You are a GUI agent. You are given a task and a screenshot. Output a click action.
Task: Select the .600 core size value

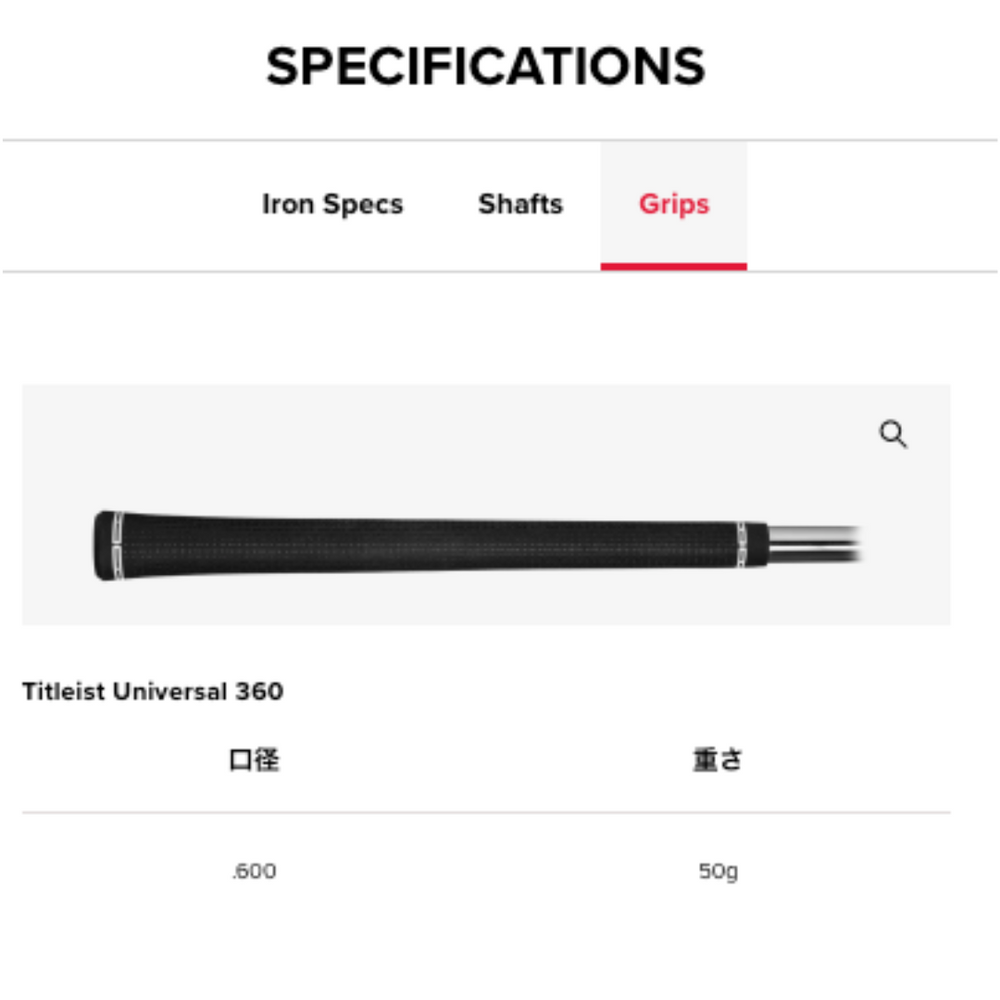254,871
